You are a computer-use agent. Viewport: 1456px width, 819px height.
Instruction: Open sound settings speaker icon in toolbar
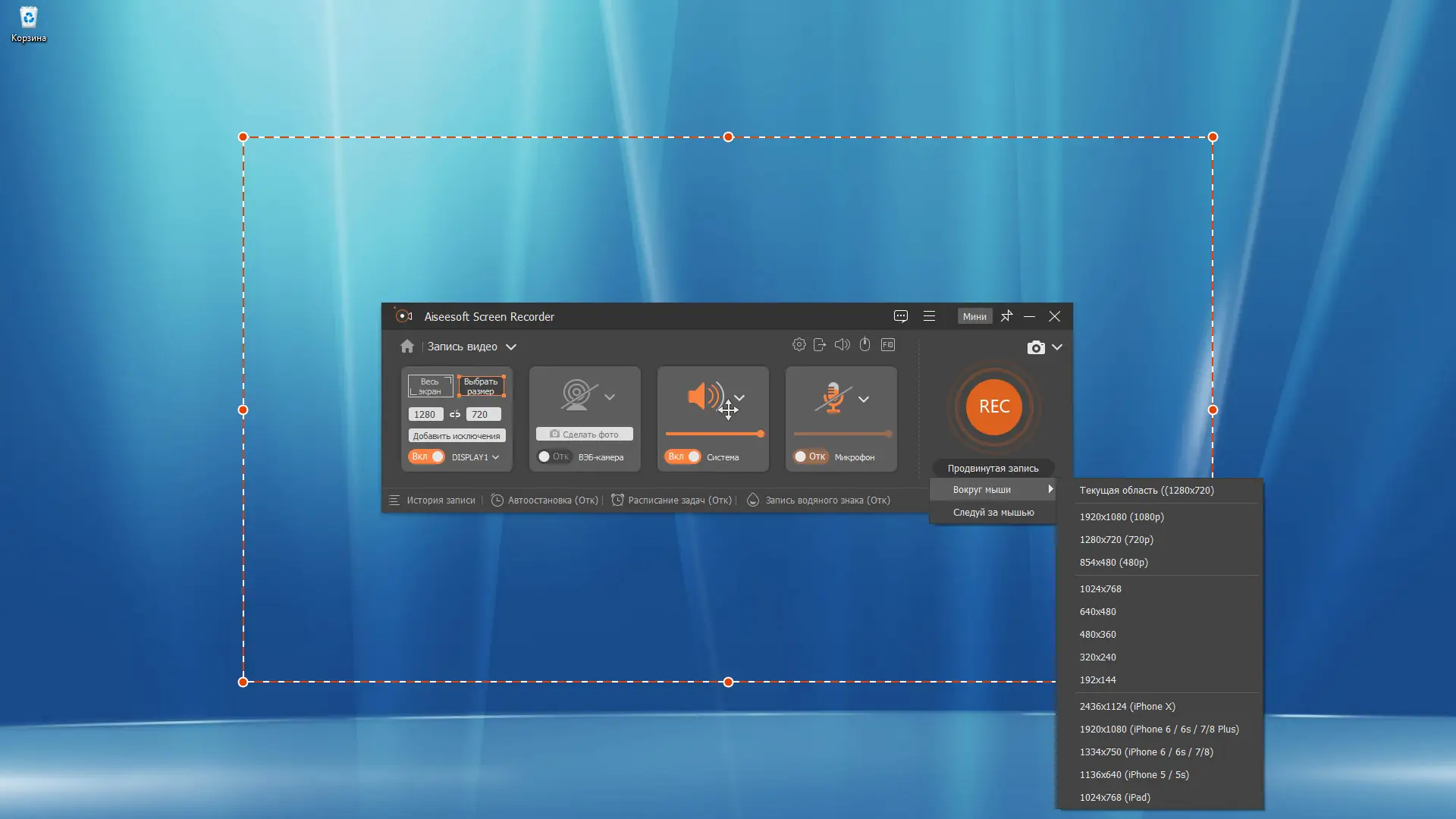pos(842,345)
